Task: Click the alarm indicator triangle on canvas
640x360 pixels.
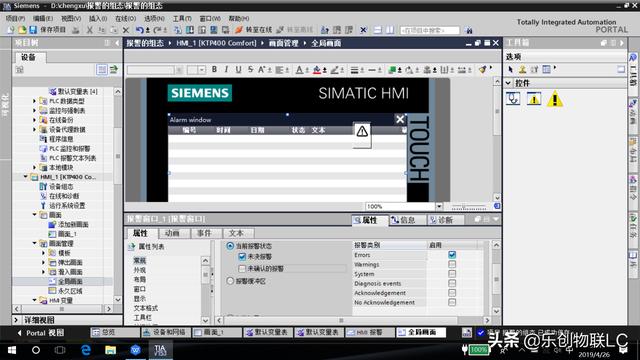Action: click(x=362, y=132)
